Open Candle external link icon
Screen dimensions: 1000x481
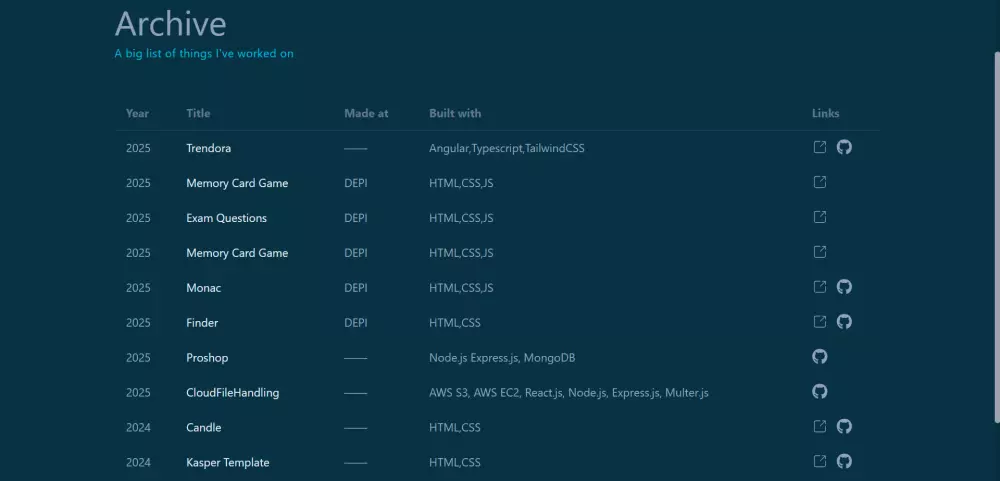pos(820,427)
